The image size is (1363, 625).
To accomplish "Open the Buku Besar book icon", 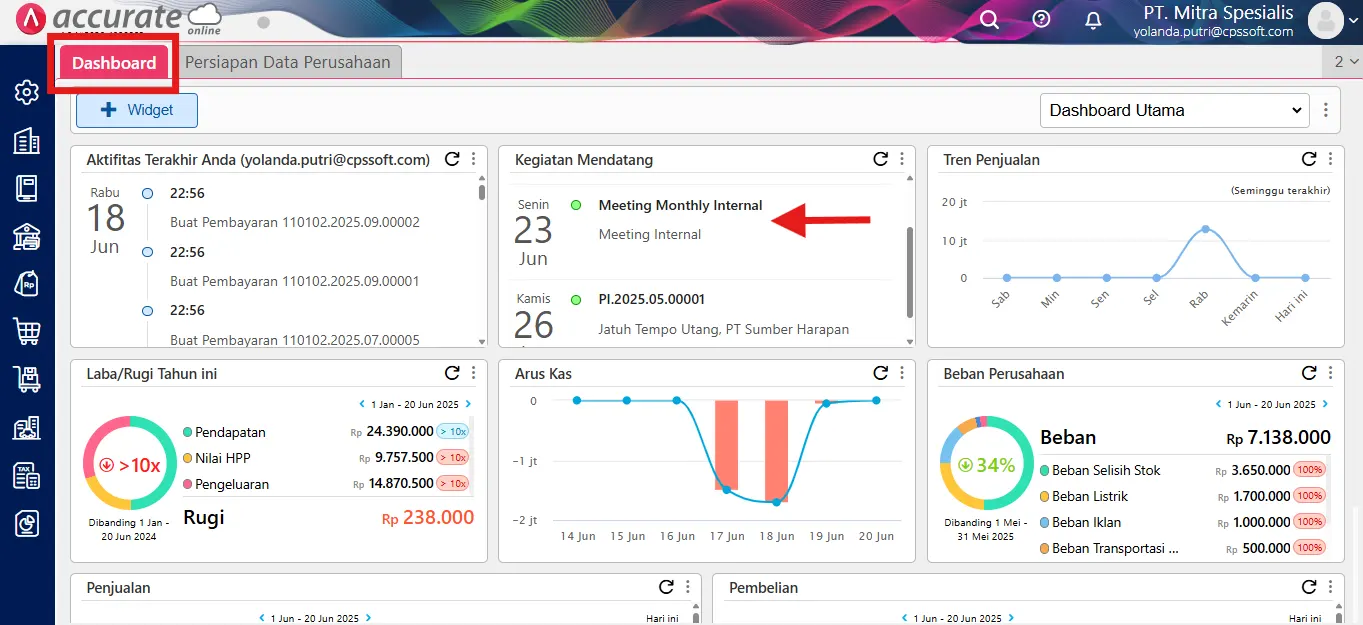I will 26,187.
